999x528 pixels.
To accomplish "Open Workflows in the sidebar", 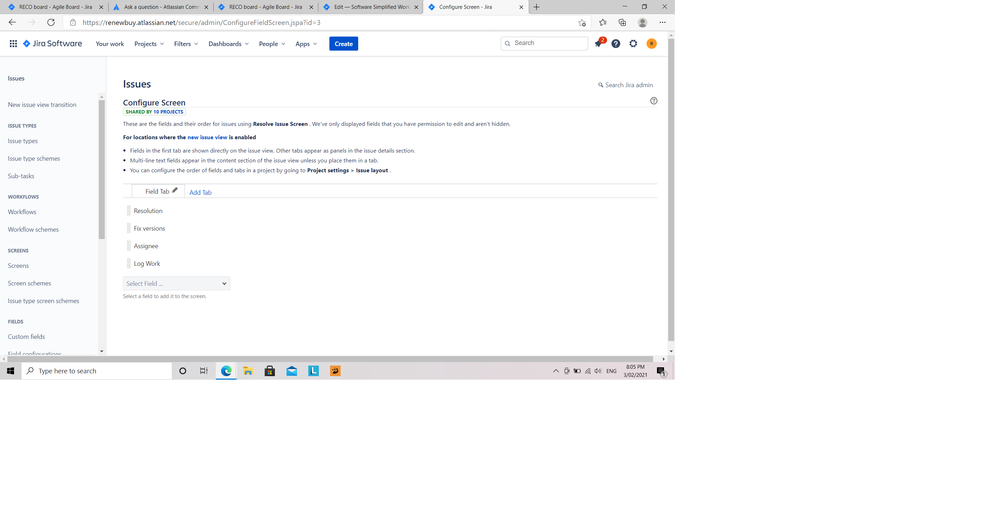I will click(x=22, y=211).
